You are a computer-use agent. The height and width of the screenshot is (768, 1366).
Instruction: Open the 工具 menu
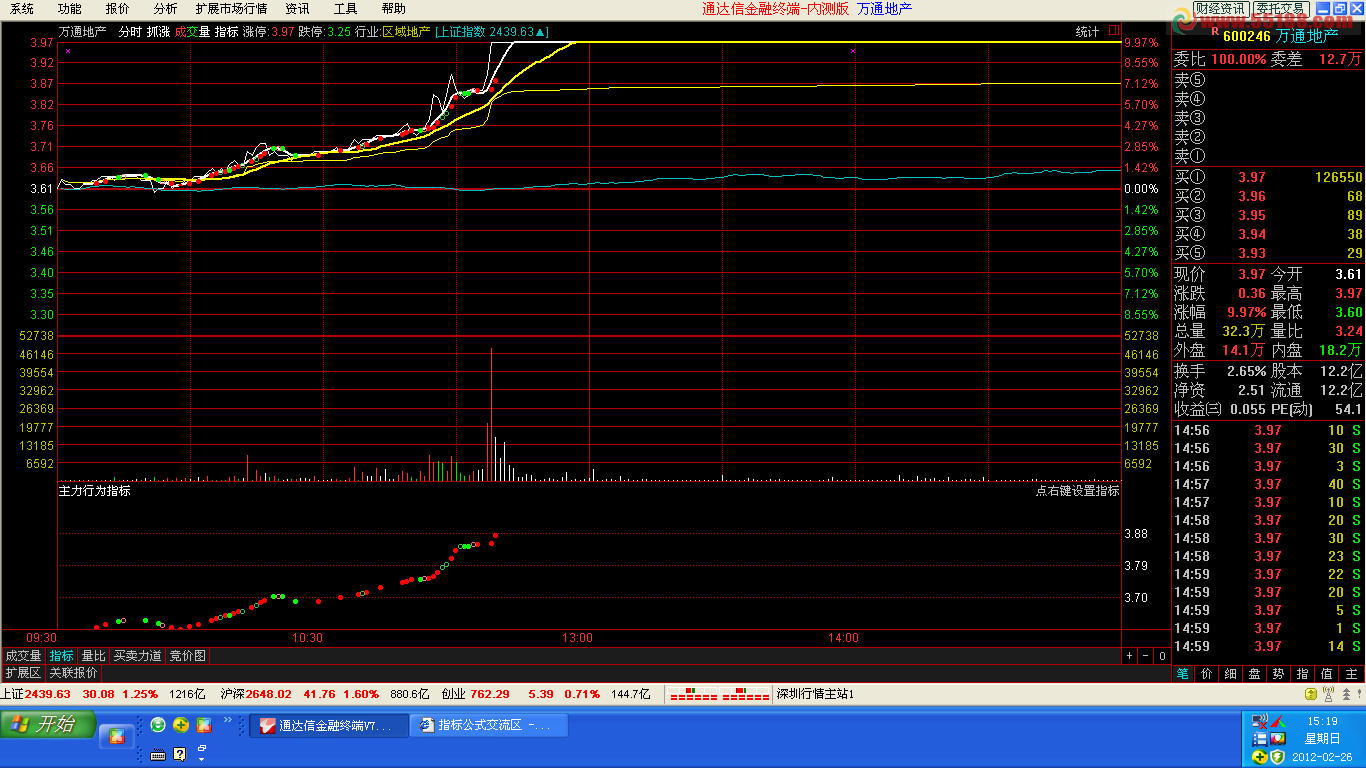pos(345,9)
